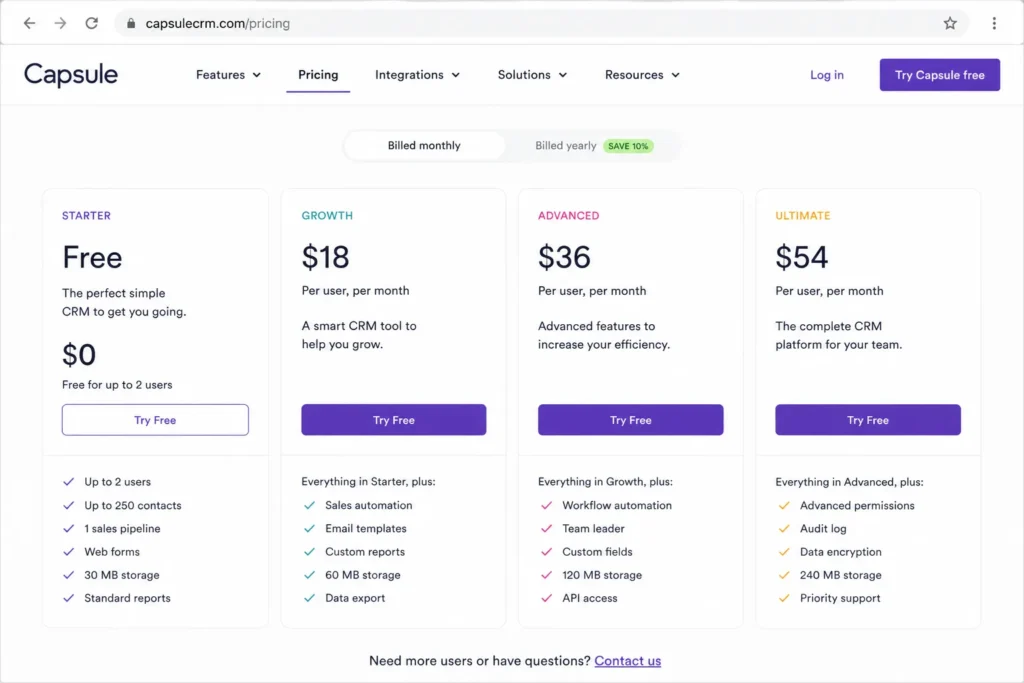This screenshot has height=683, width=1024.
Task: Click '30 MB storage' feature text
Action: [121, 575]
